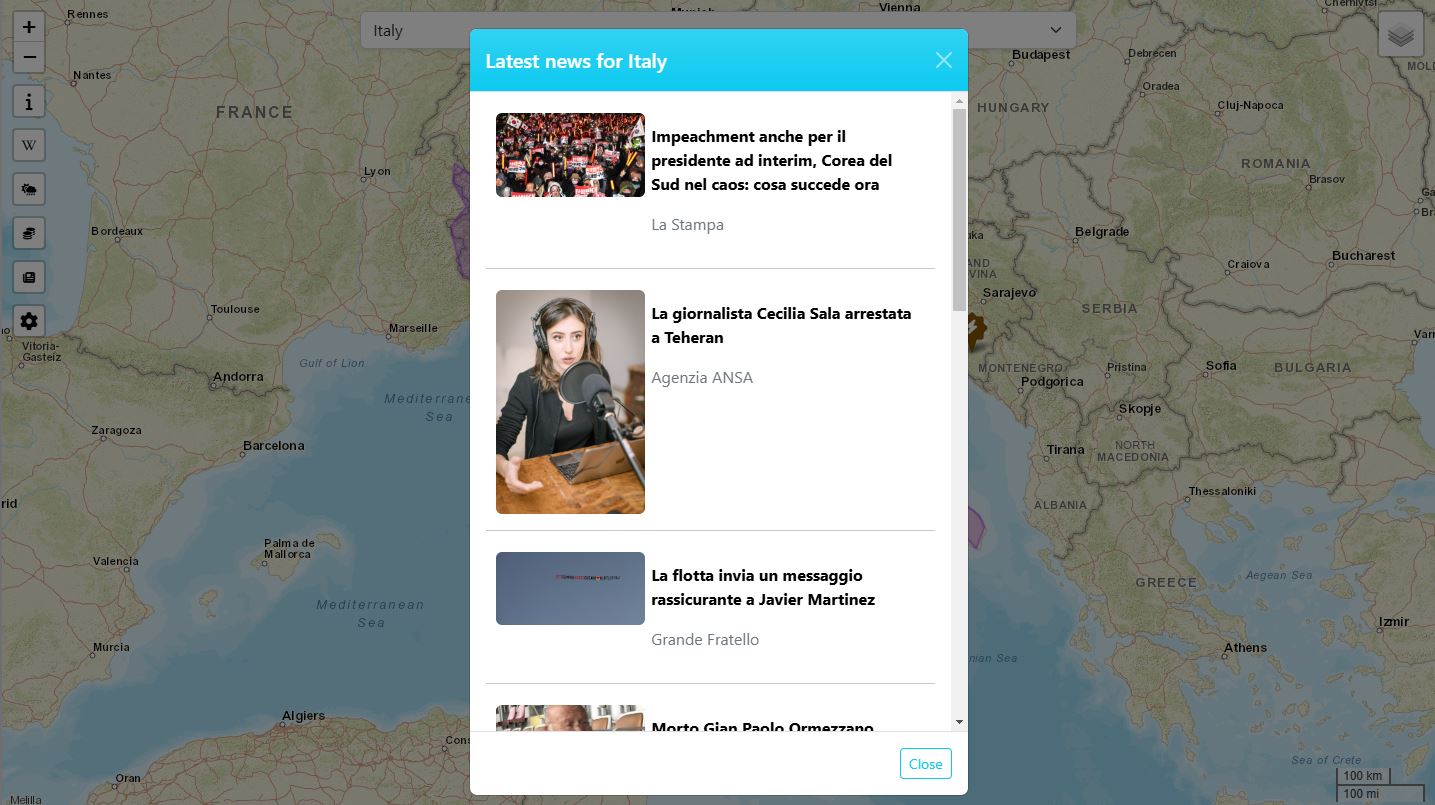This screenshot has height=805, width=1435.
Task: Zoom in on the map
Action: click(29, 28)
